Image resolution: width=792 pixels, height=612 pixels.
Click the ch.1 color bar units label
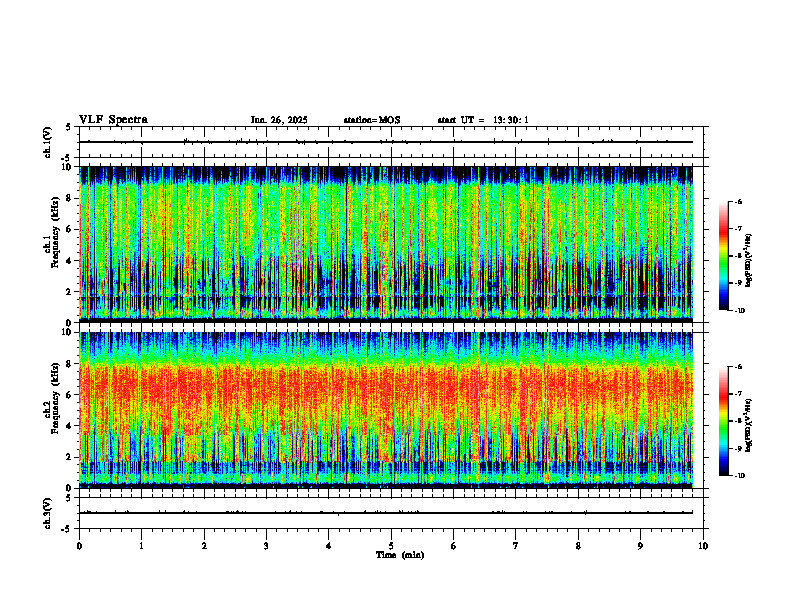749,261
